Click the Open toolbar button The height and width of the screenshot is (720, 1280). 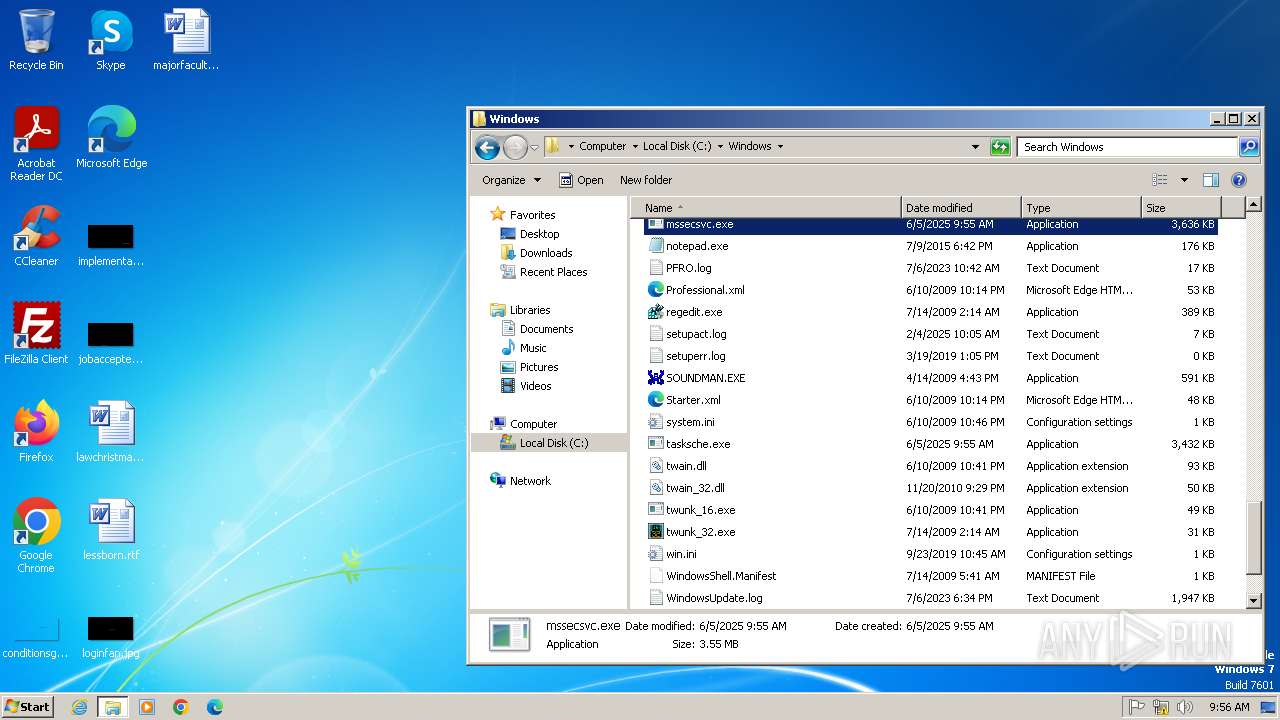point(581,180)
